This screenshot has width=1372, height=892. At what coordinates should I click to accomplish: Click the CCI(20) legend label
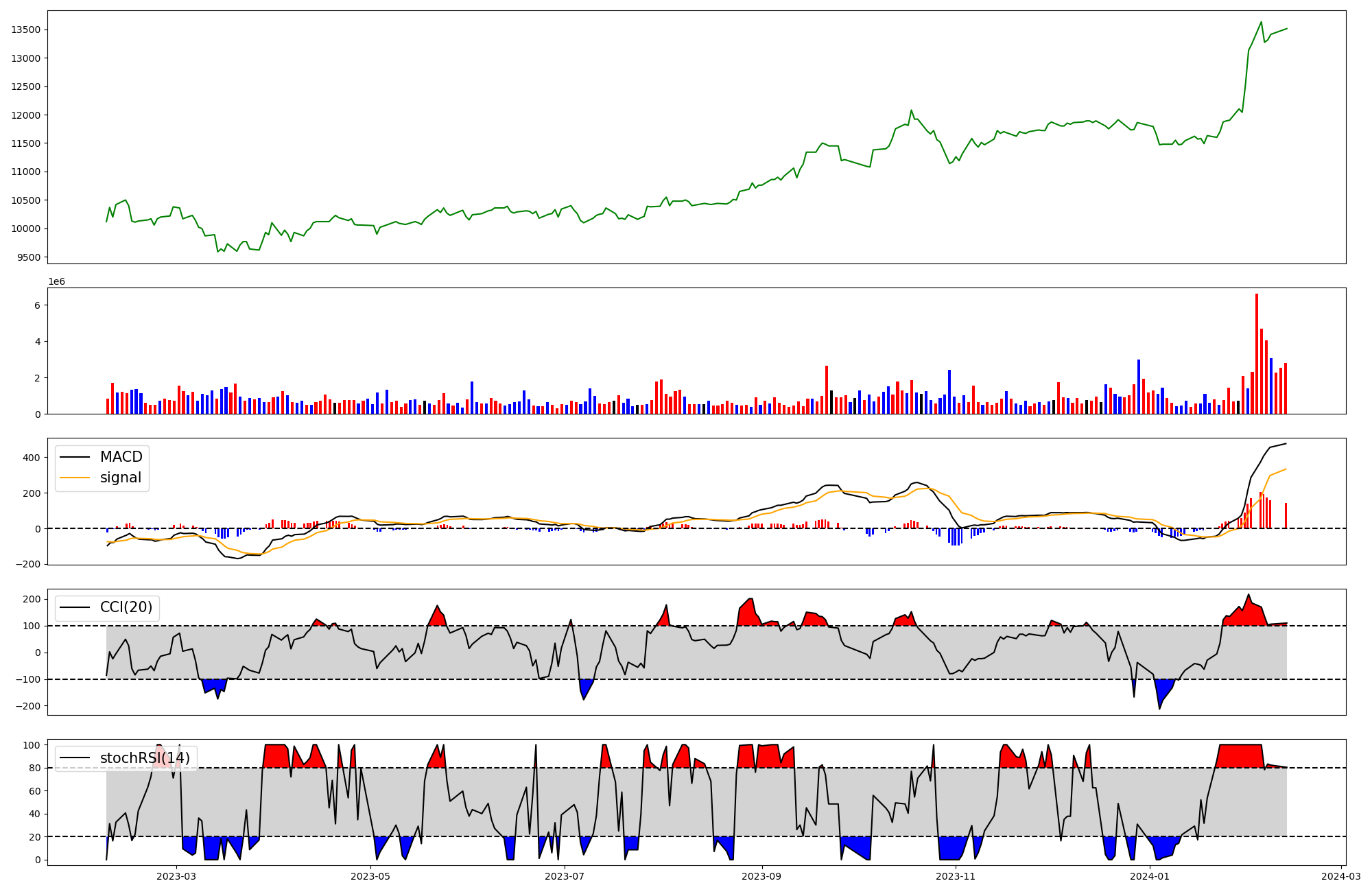[126, 607]
